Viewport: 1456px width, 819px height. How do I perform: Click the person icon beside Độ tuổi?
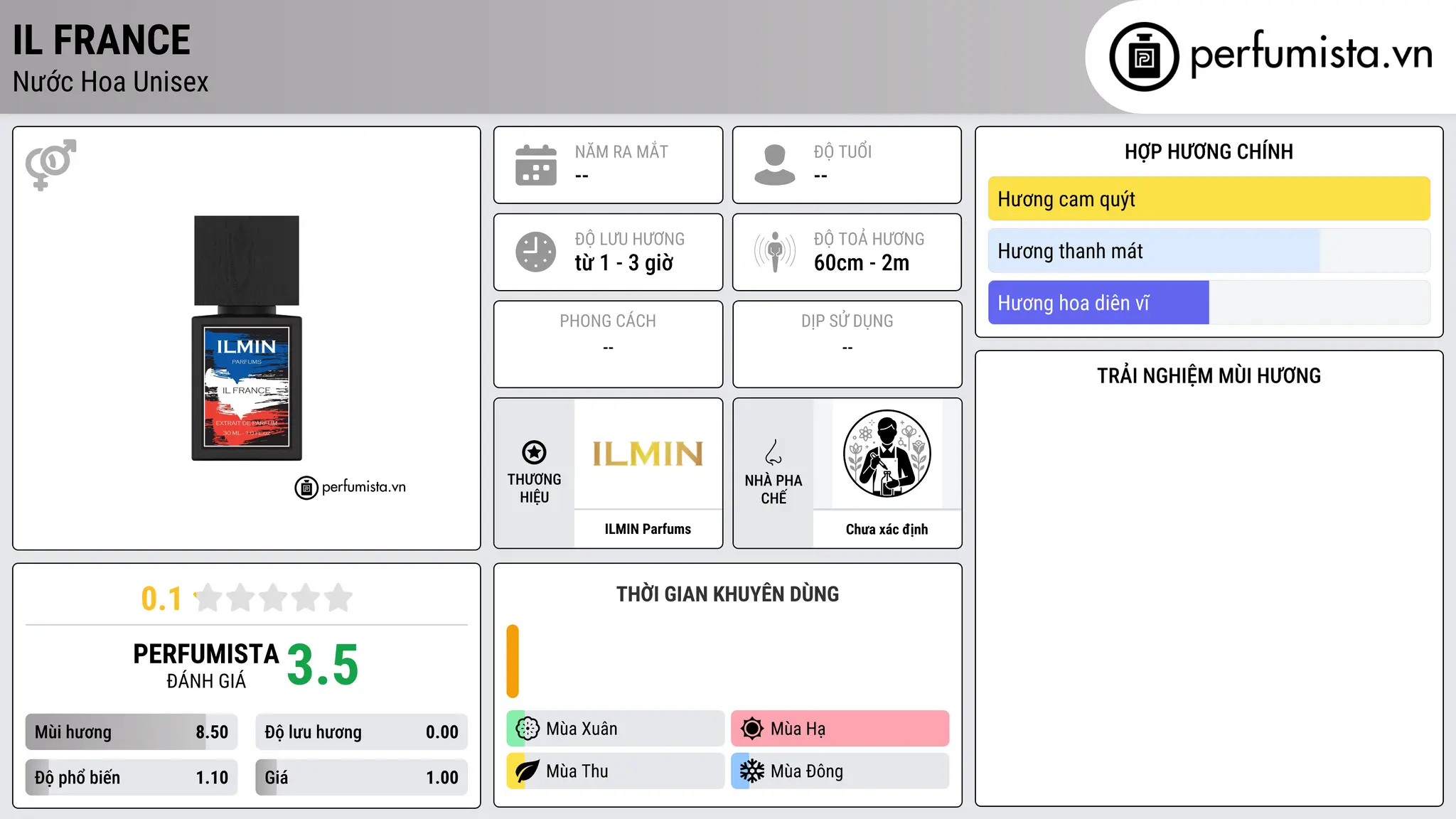[x=775, y=165]
